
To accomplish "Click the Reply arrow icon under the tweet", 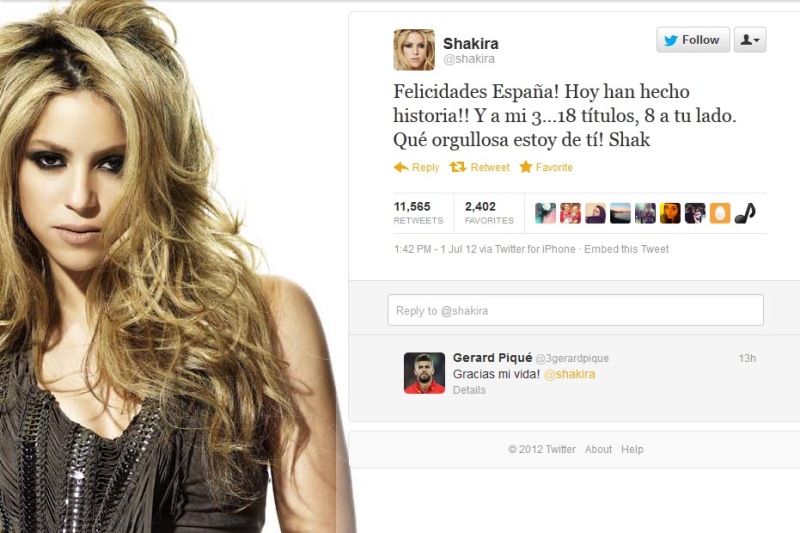I will pyautogui.click(x=401, y=167).
